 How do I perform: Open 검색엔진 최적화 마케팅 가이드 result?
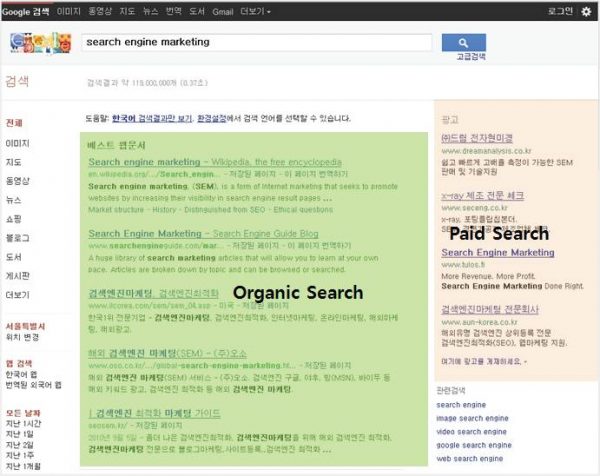coord(155,413)
